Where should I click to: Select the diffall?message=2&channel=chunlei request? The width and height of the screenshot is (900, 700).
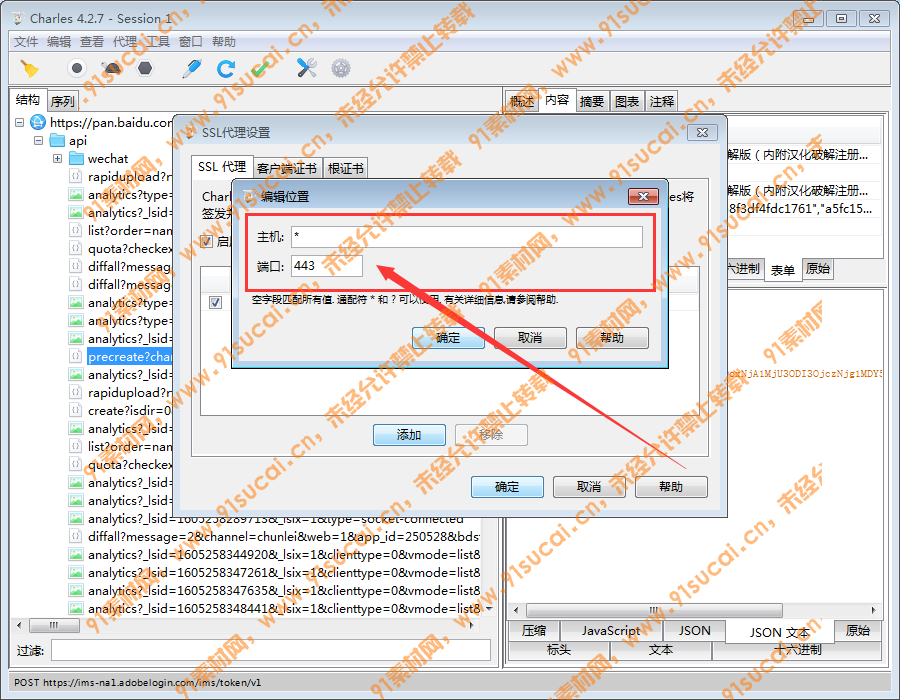284,536
